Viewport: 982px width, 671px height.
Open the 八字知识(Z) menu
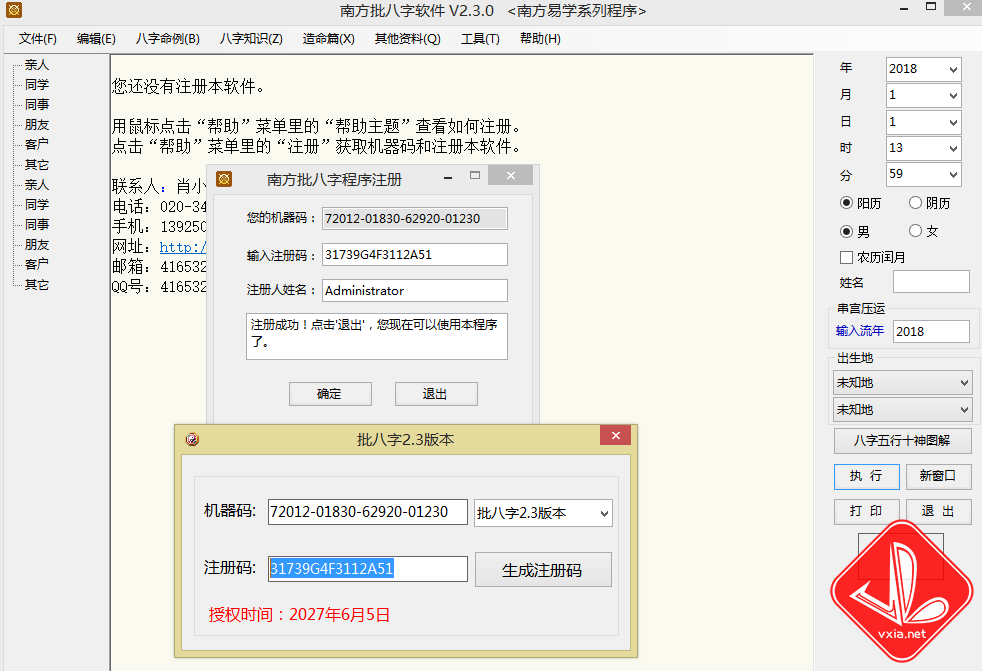[251, 39]
